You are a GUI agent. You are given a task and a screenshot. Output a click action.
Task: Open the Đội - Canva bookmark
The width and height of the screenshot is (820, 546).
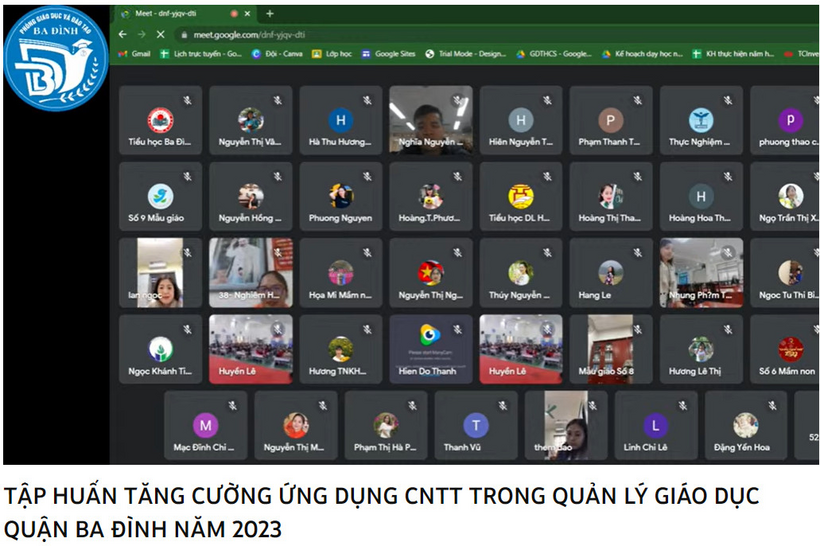pyautogui.click(x=275, y=54)
